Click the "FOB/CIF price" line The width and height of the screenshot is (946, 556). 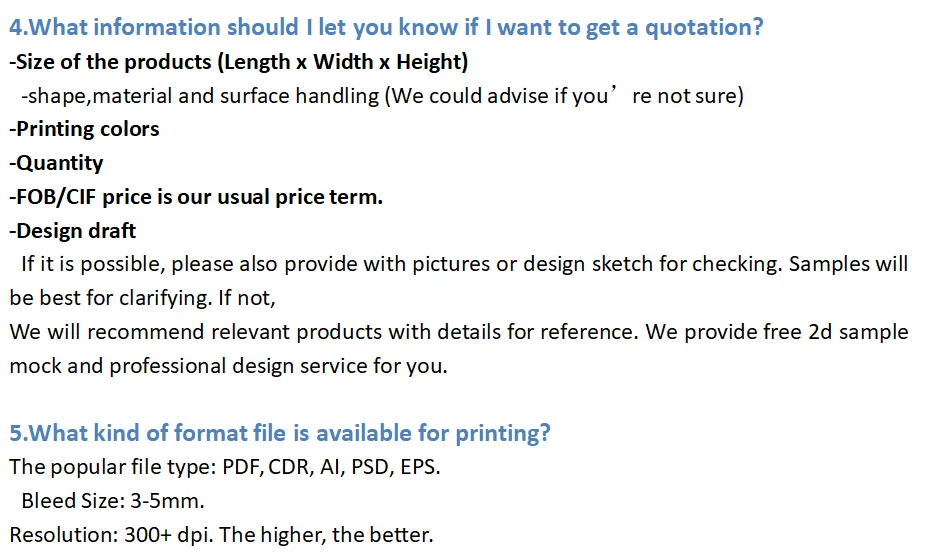point(196,197)
